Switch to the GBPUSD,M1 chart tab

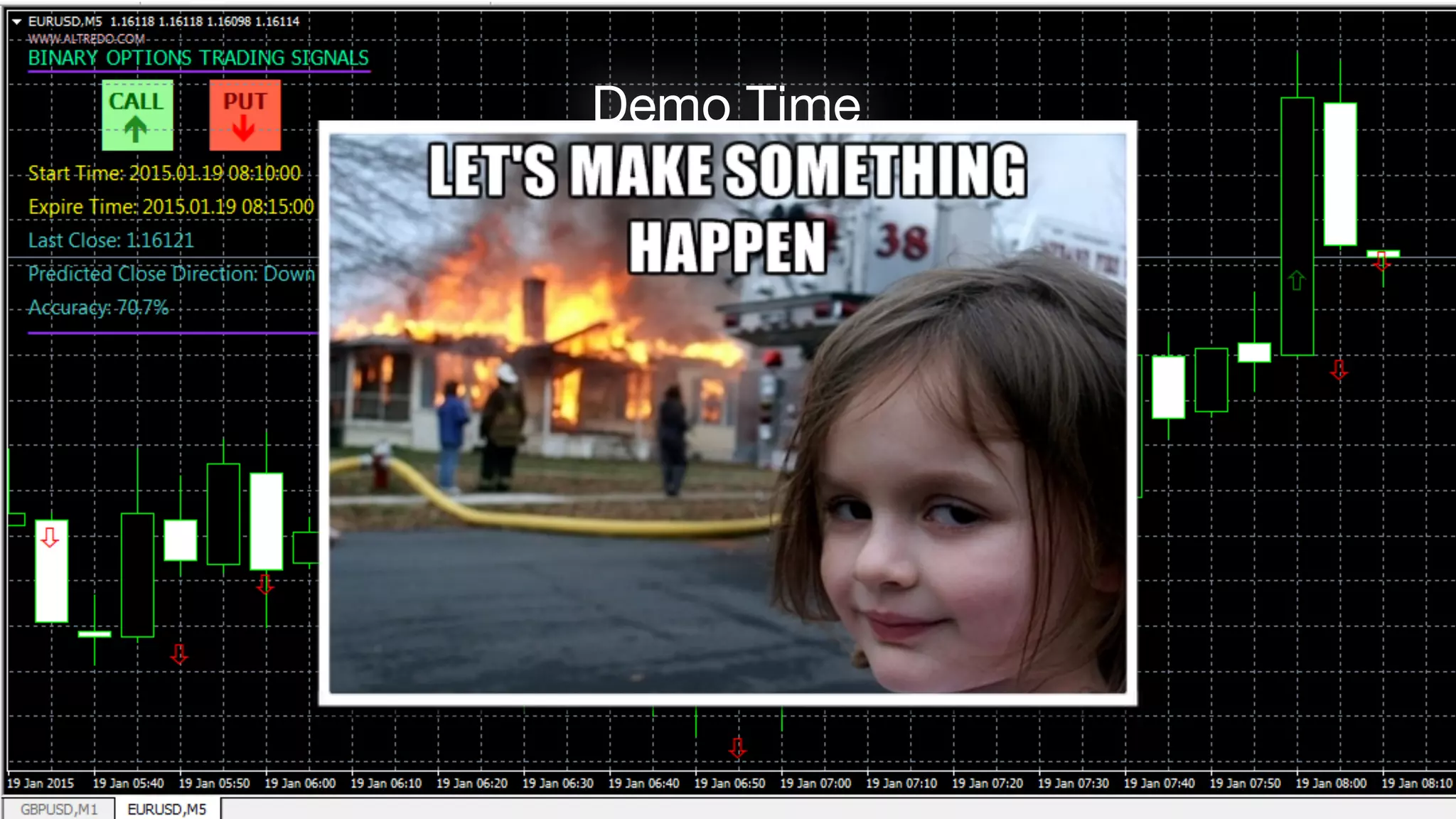coord(59,809)
